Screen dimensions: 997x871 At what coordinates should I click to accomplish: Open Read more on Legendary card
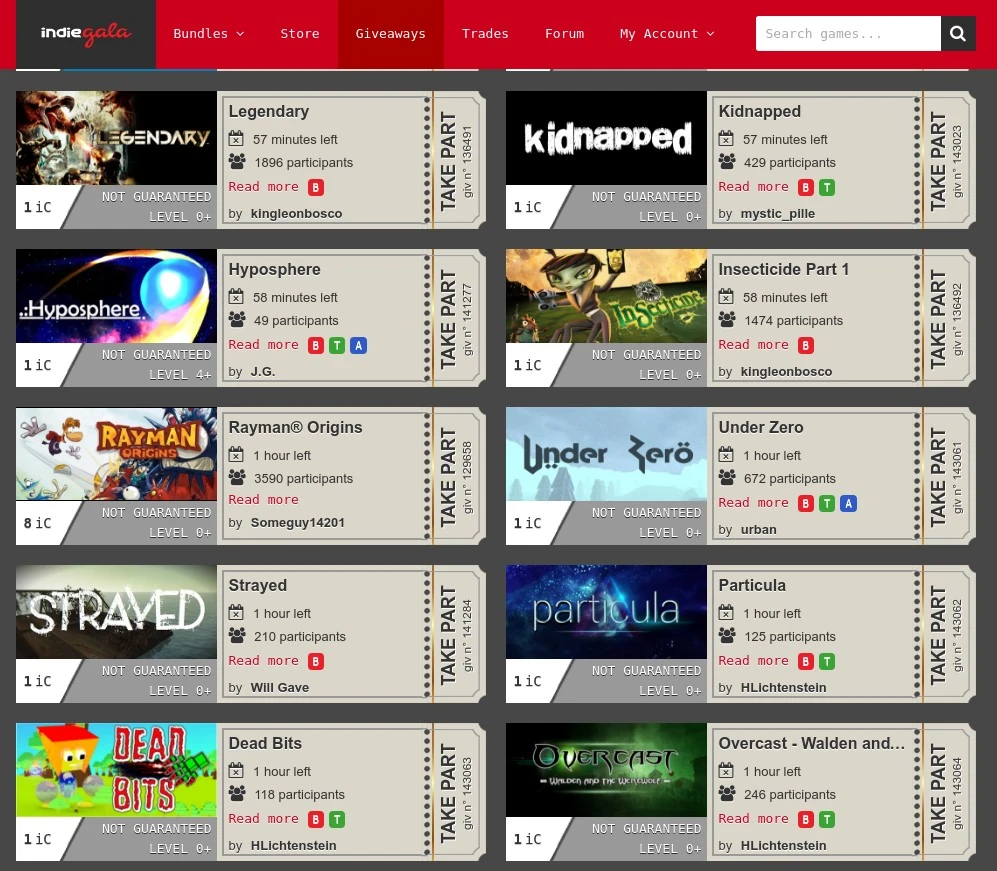coord(263,186)
